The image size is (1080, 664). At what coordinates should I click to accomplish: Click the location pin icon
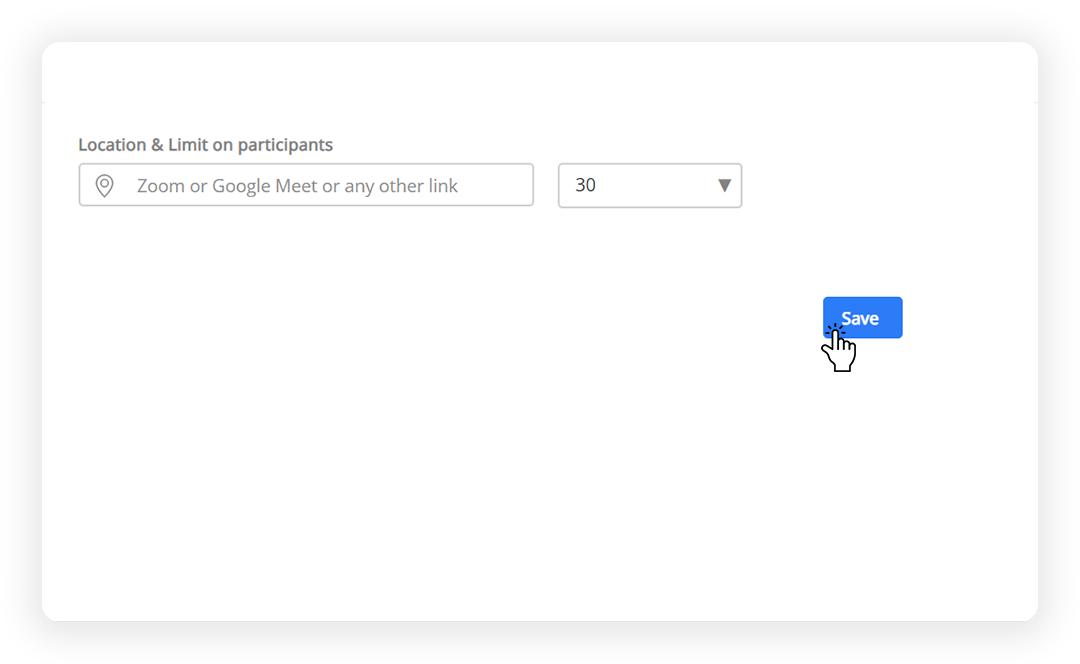(x=105, y=185)
